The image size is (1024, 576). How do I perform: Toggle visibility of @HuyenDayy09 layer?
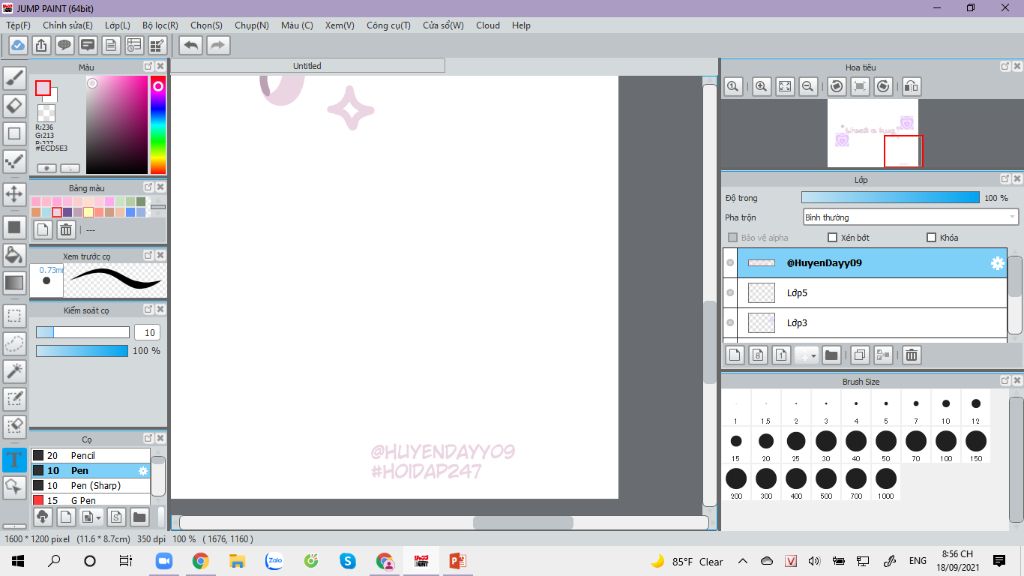click(x=730, y=263)
